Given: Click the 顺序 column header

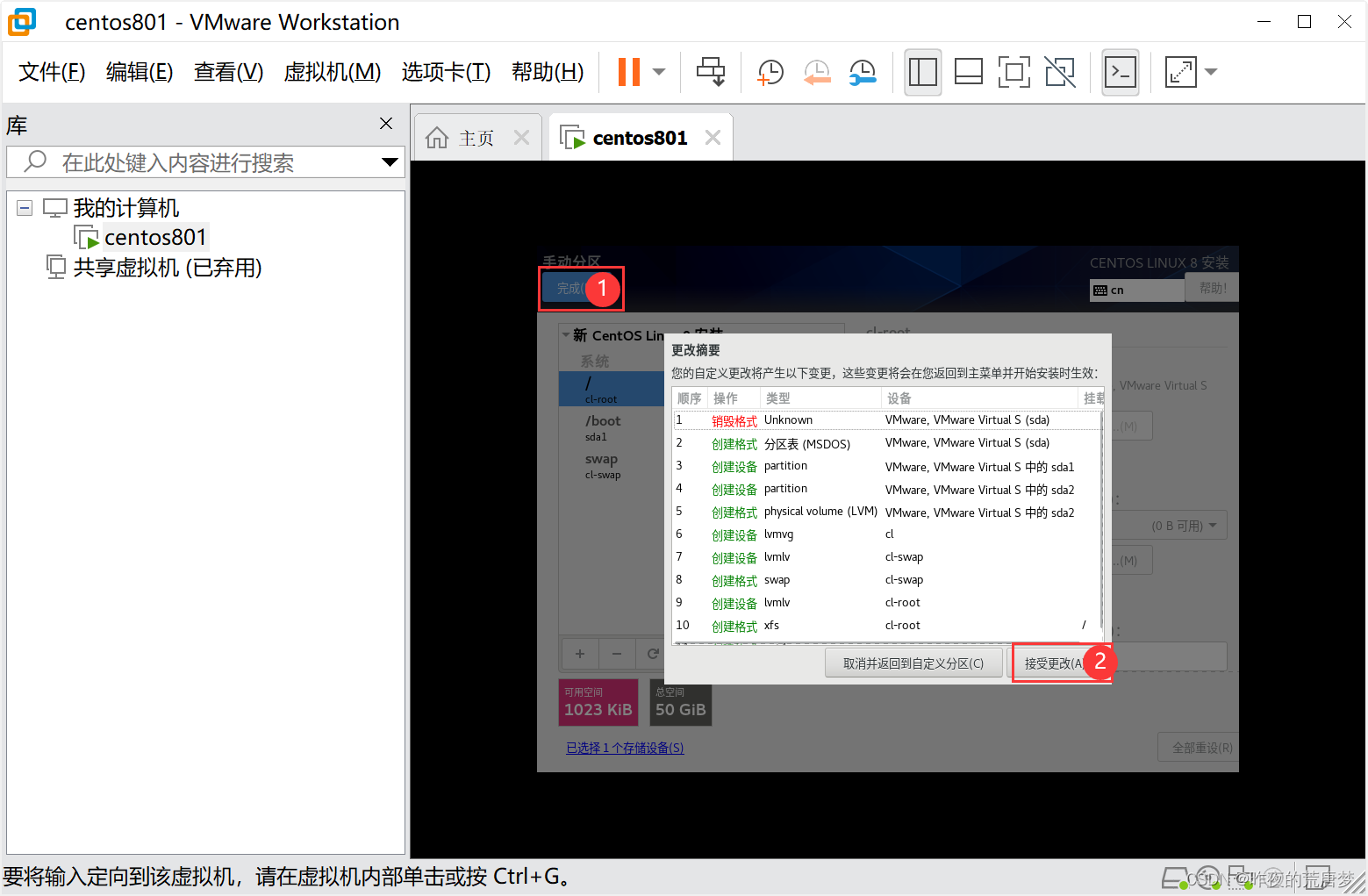Looking at the screenshot, I should point(690,398).
